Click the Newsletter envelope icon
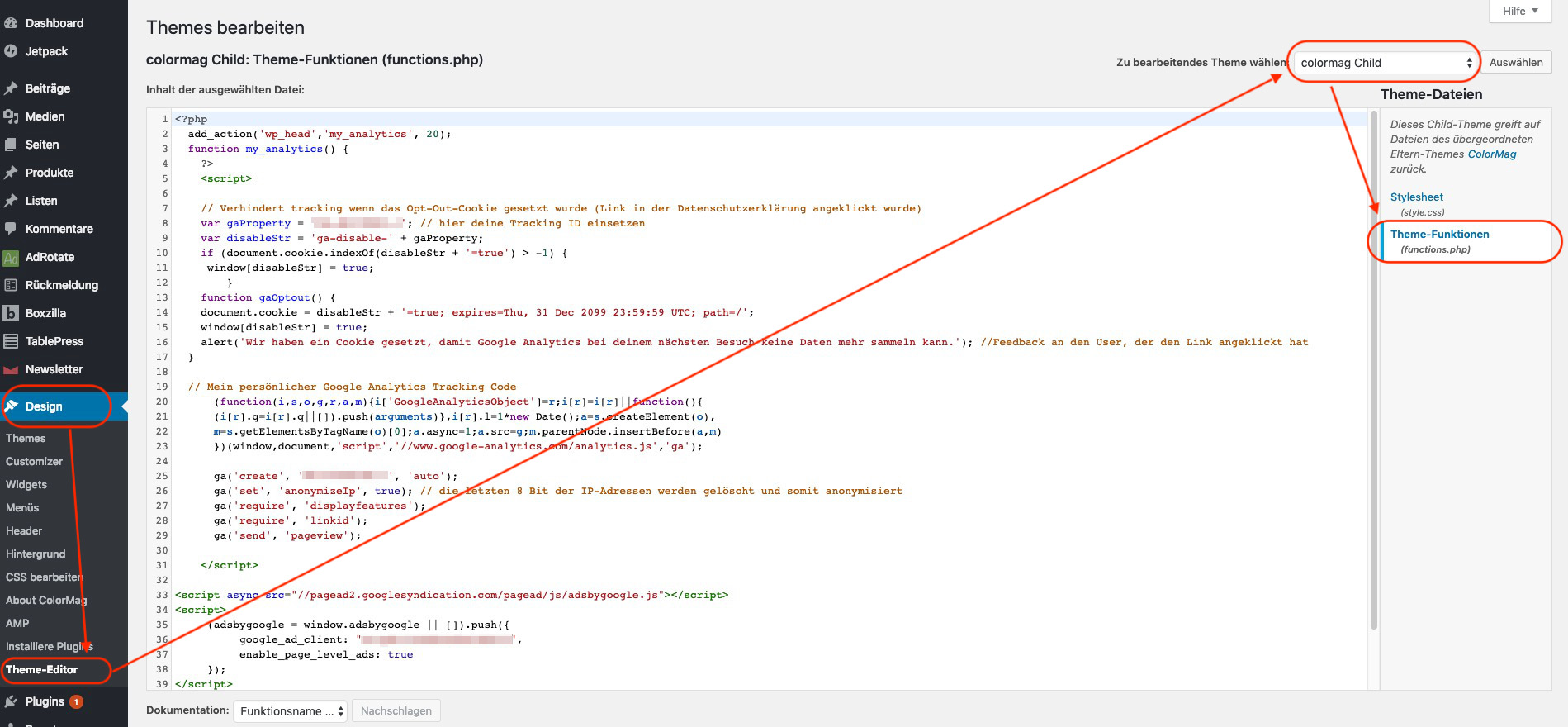This screenshot has width=1568, height=727. (11, 369)
